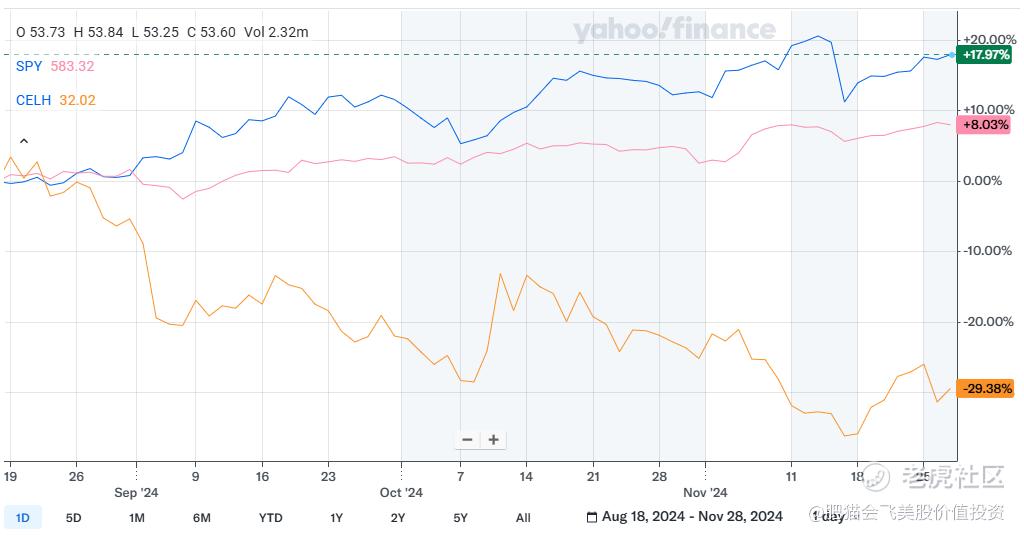This screenshot has width=1024, height=536.
Task: Choose the 5Y range option
Action: pos(460,518)
